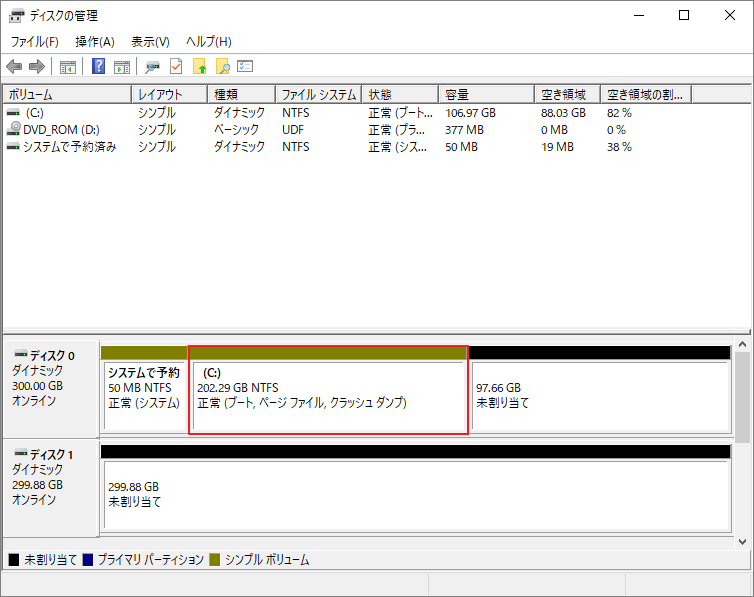Viewport: 754px width, 597px height.
Task: Open the ファイル(F) menu
Action: [35, 42]
